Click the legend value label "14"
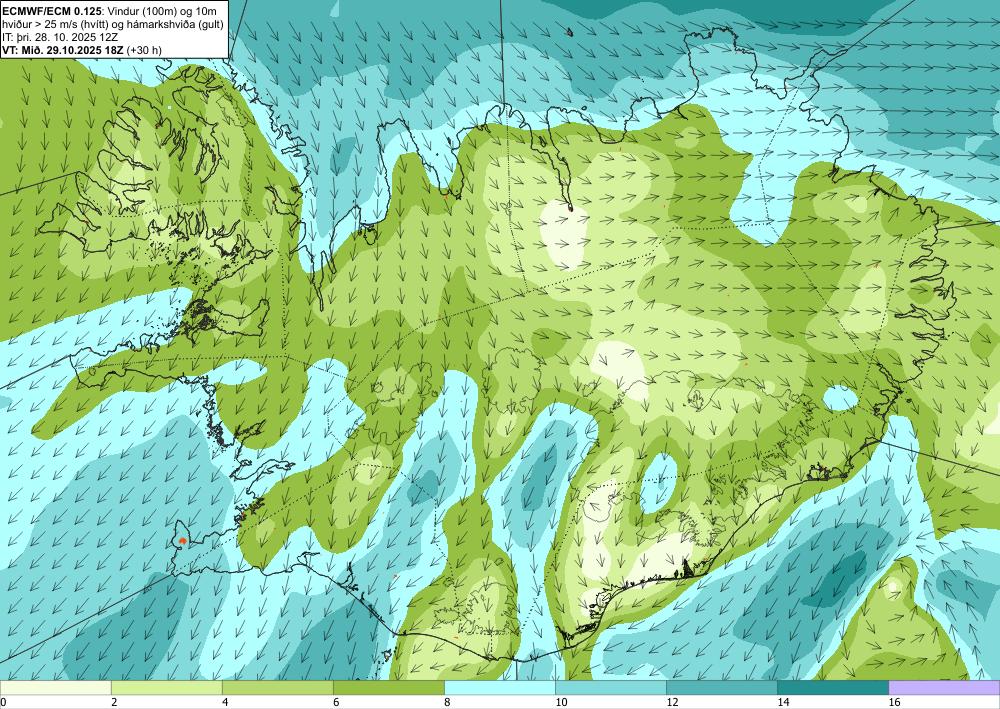 point(783,702)
